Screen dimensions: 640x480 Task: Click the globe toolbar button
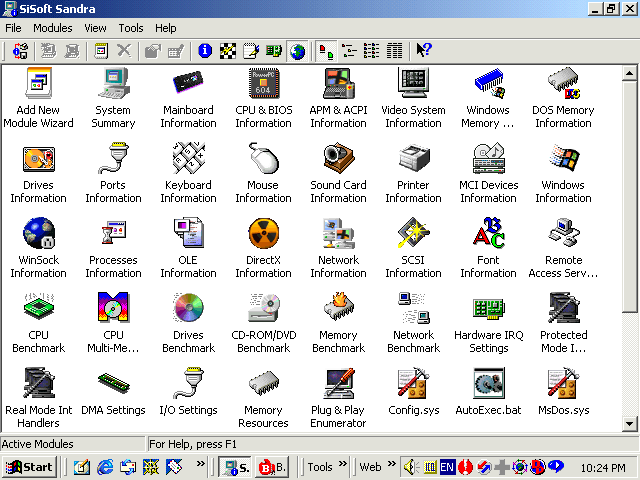pyautogui.click(x=298, y=51)
